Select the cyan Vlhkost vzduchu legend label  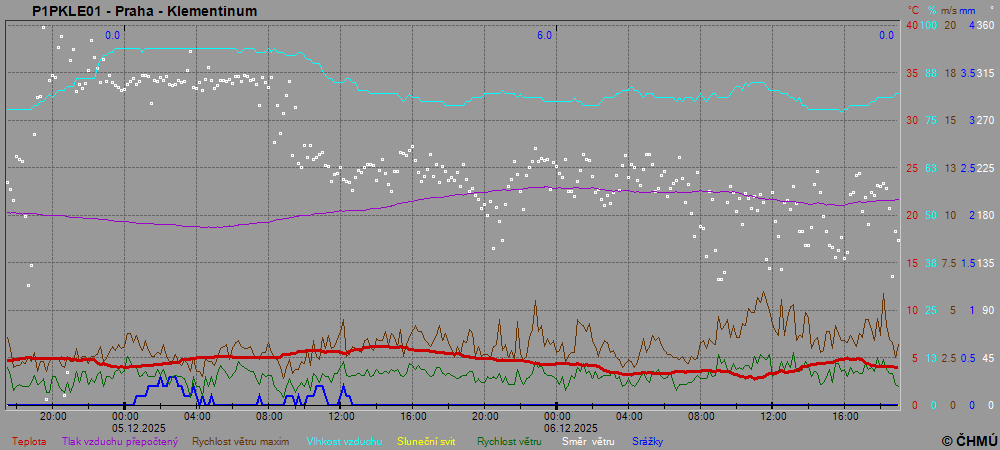(344, 440)
